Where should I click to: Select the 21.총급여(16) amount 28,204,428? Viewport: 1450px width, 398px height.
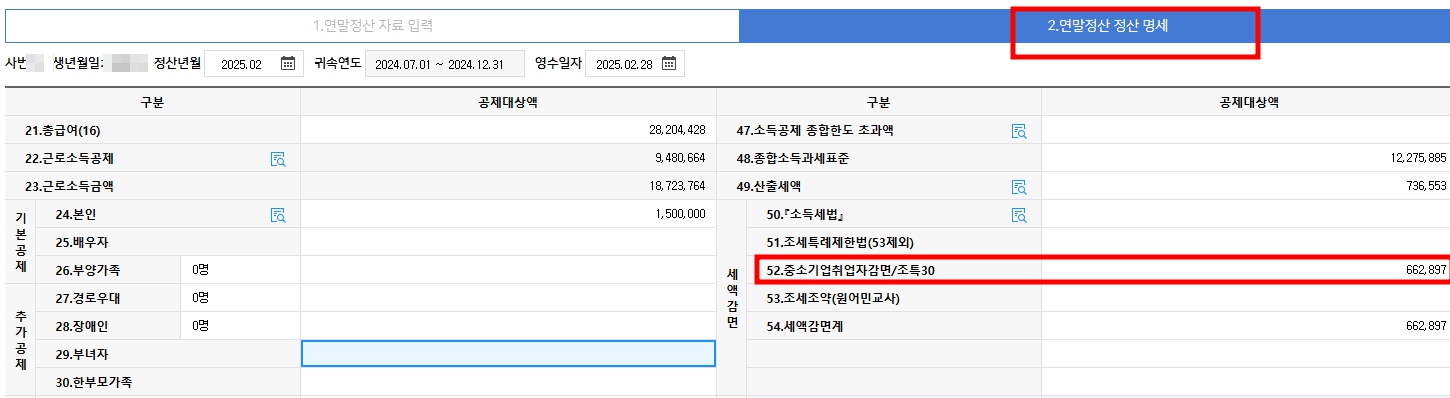(678, 131)
